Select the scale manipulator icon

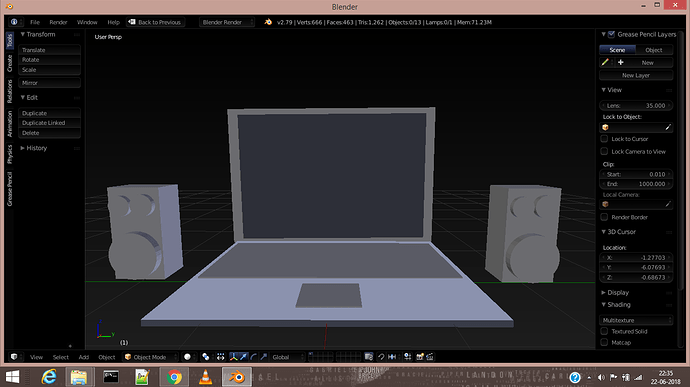264,357
